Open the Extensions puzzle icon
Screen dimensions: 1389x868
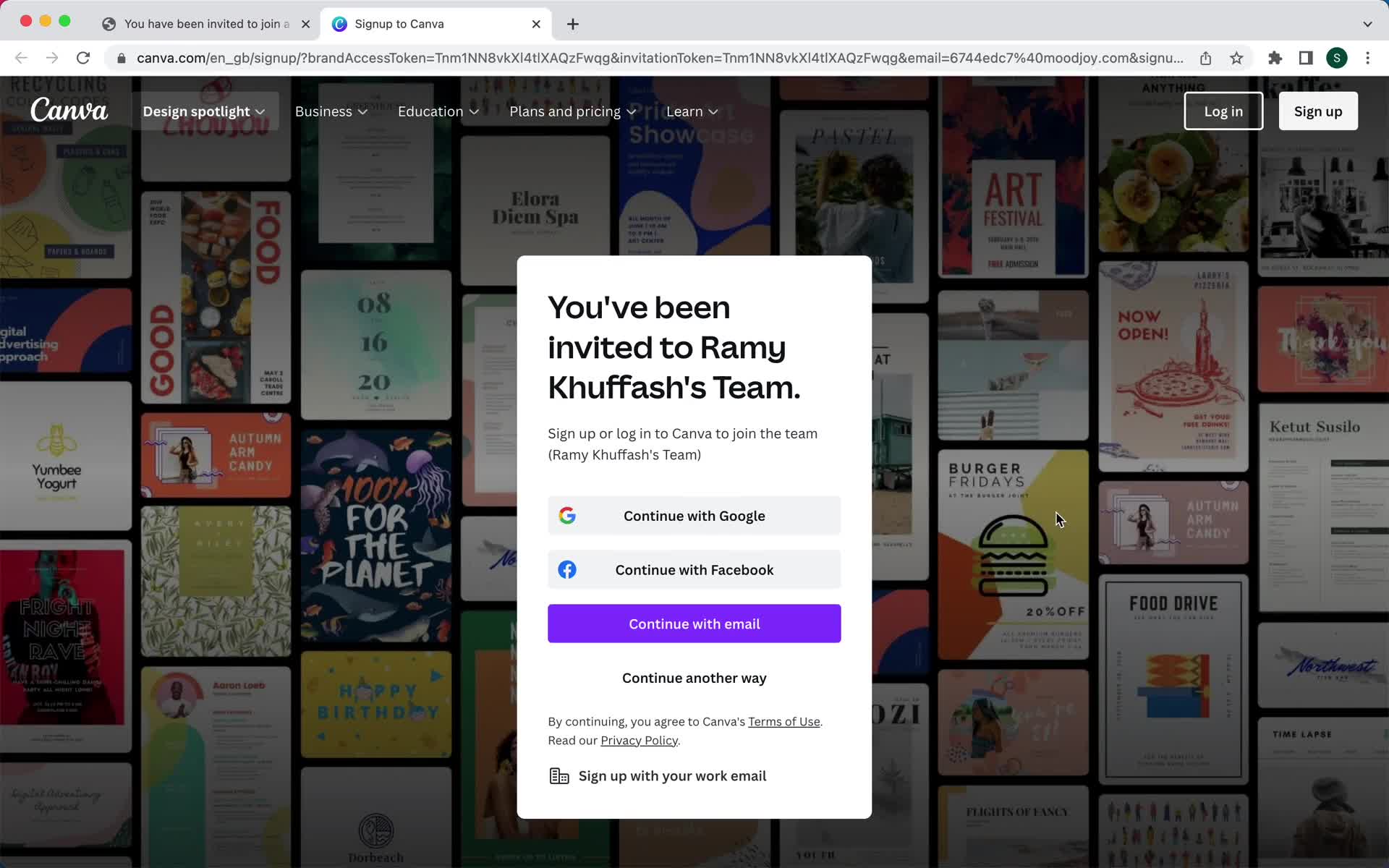[1275, 58]
